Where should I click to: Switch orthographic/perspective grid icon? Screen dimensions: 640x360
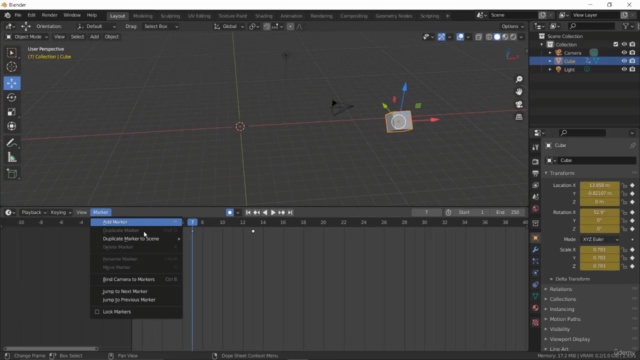pos(519,117)
